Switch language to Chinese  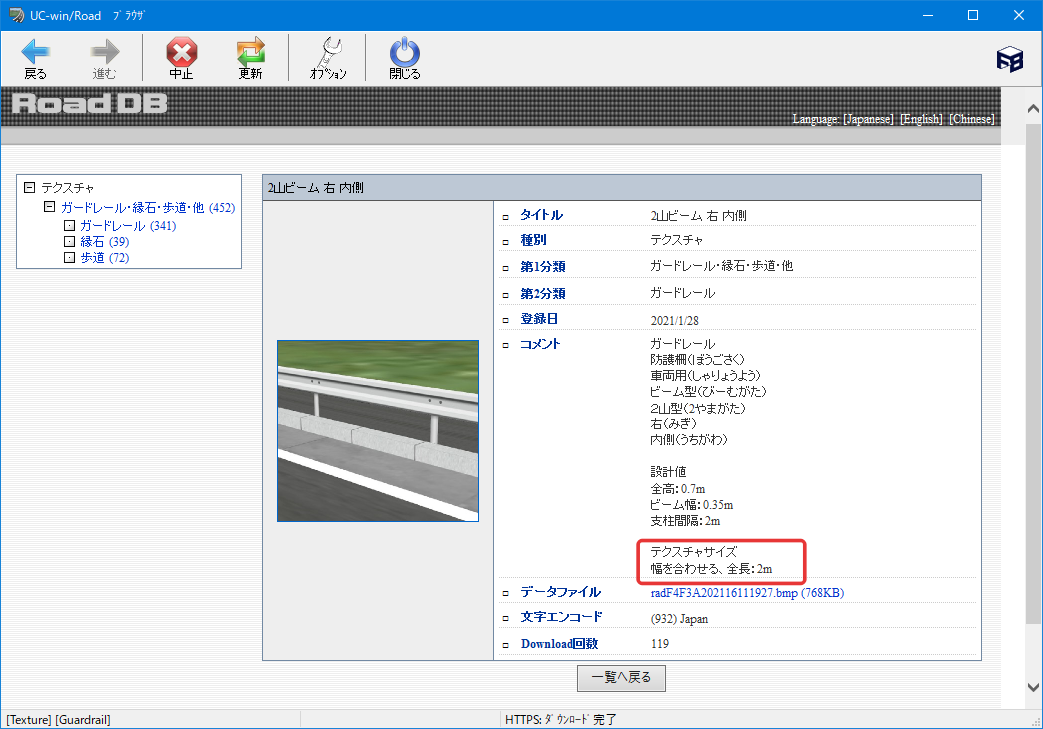972,119
